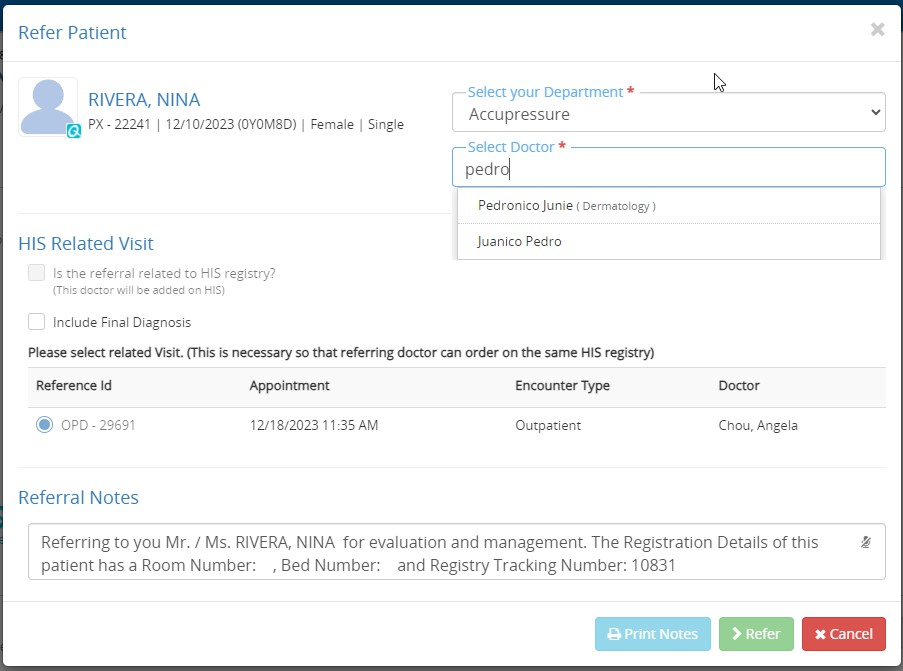
Task: Click the Reference Id column header
Action: coord(67,386)
